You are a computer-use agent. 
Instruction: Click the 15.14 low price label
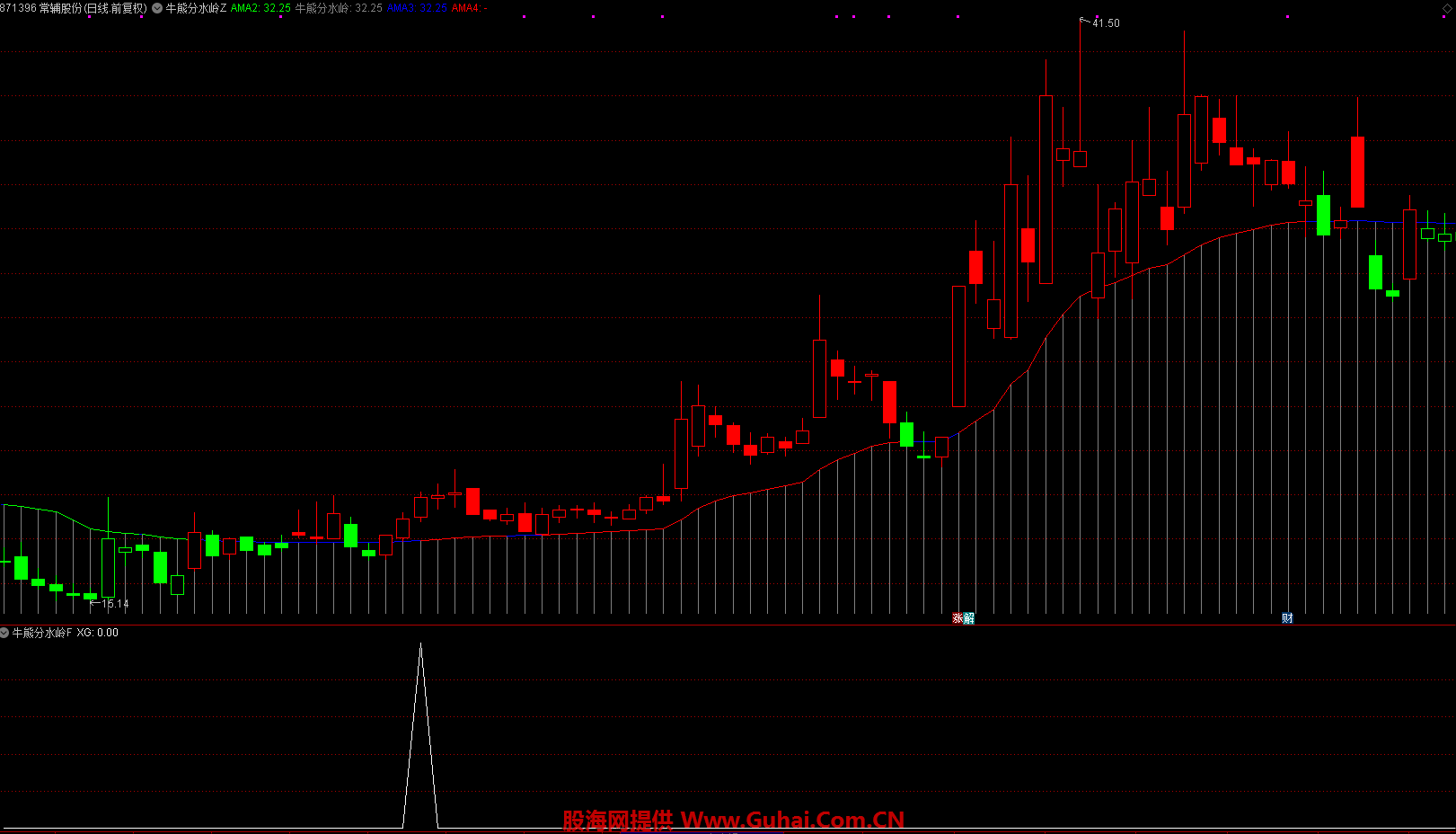[x=115, y=604]
